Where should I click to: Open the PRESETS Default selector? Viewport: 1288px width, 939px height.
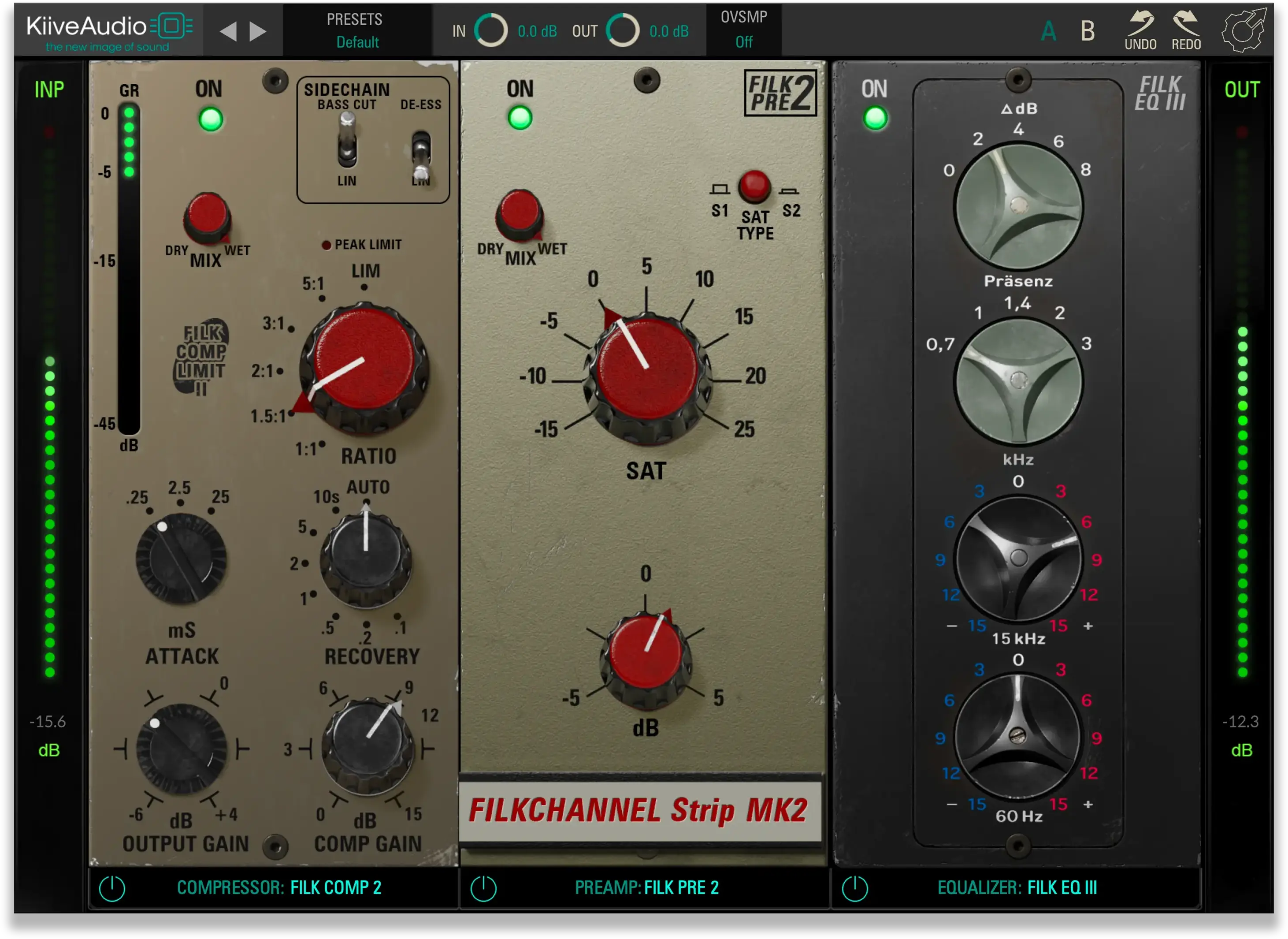(x=357, y=30)
